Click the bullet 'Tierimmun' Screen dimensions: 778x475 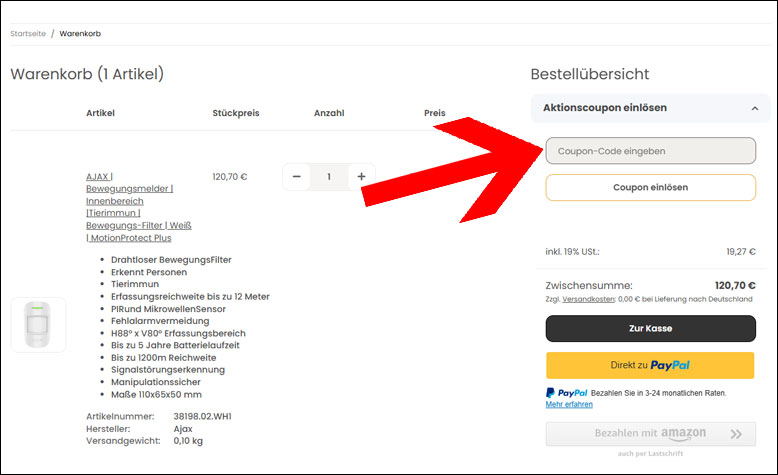pos(135,284)
